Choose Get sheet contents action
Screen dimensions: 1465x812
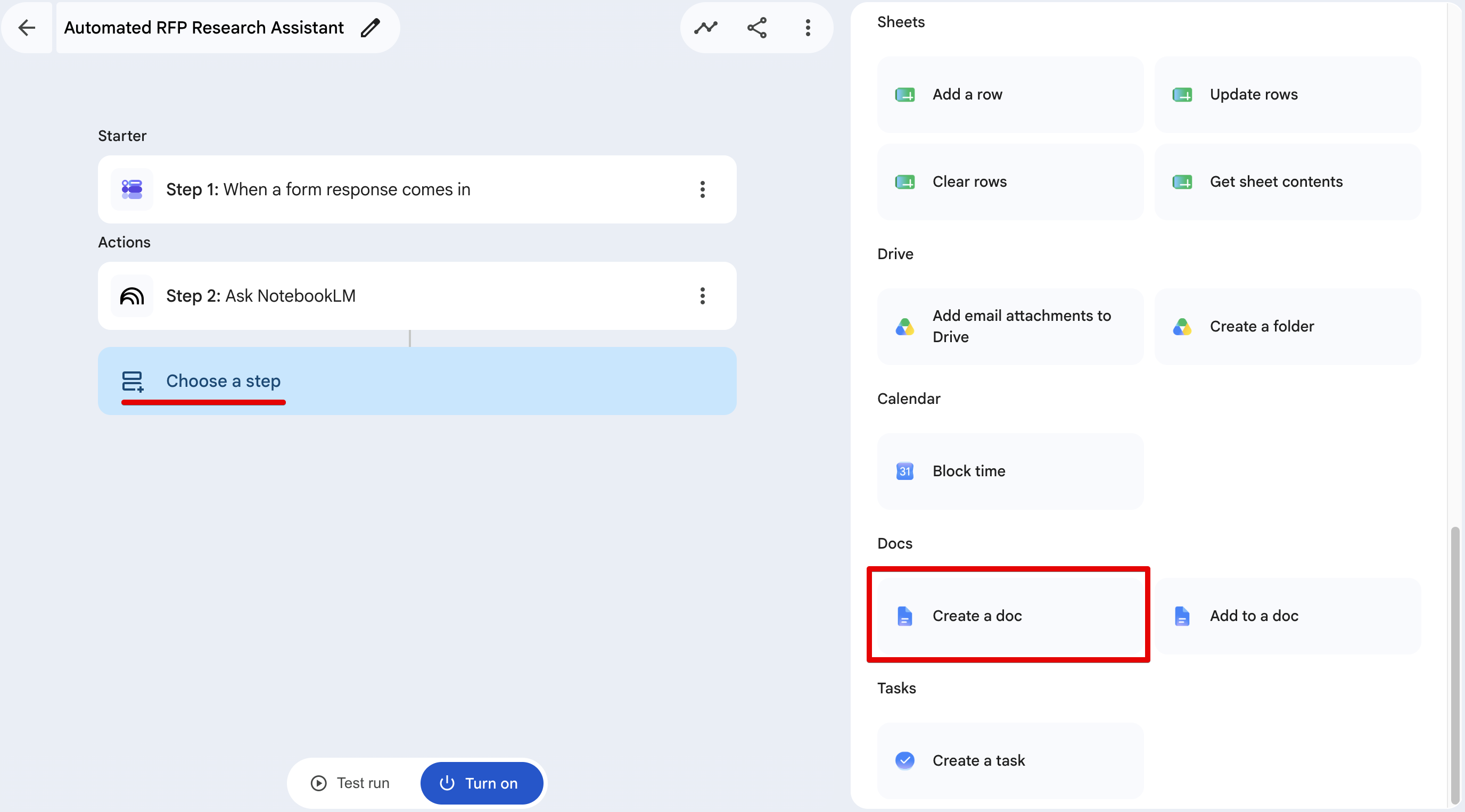coord(1288,182)
